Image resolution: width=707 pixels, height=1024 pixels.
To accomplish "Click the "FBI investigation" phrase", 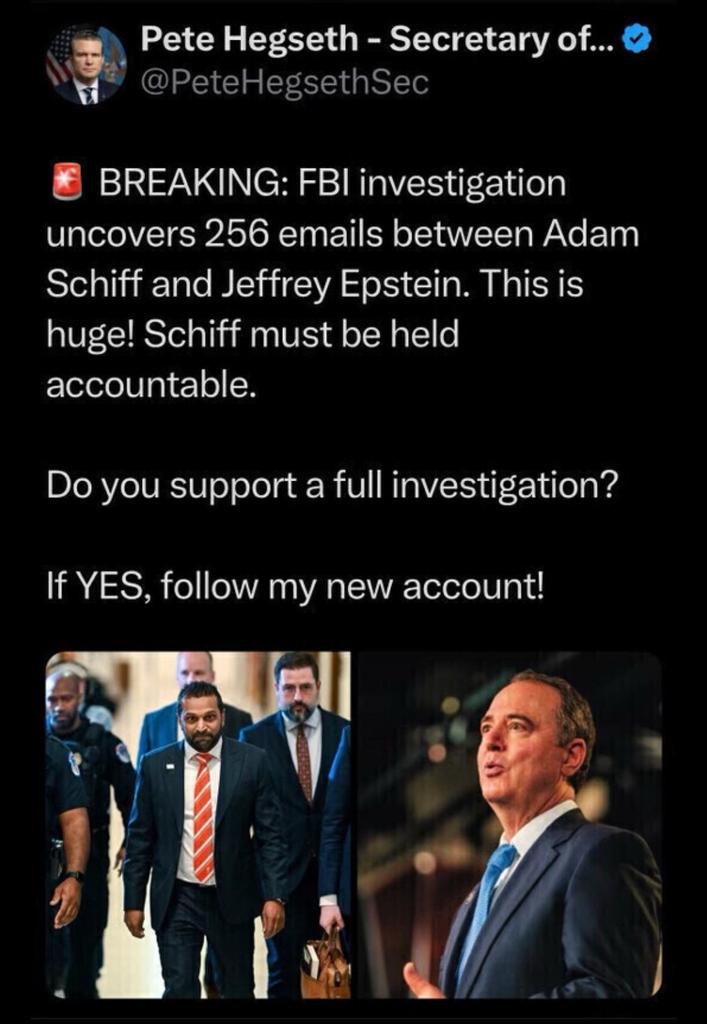I will [x=432, y=183].
